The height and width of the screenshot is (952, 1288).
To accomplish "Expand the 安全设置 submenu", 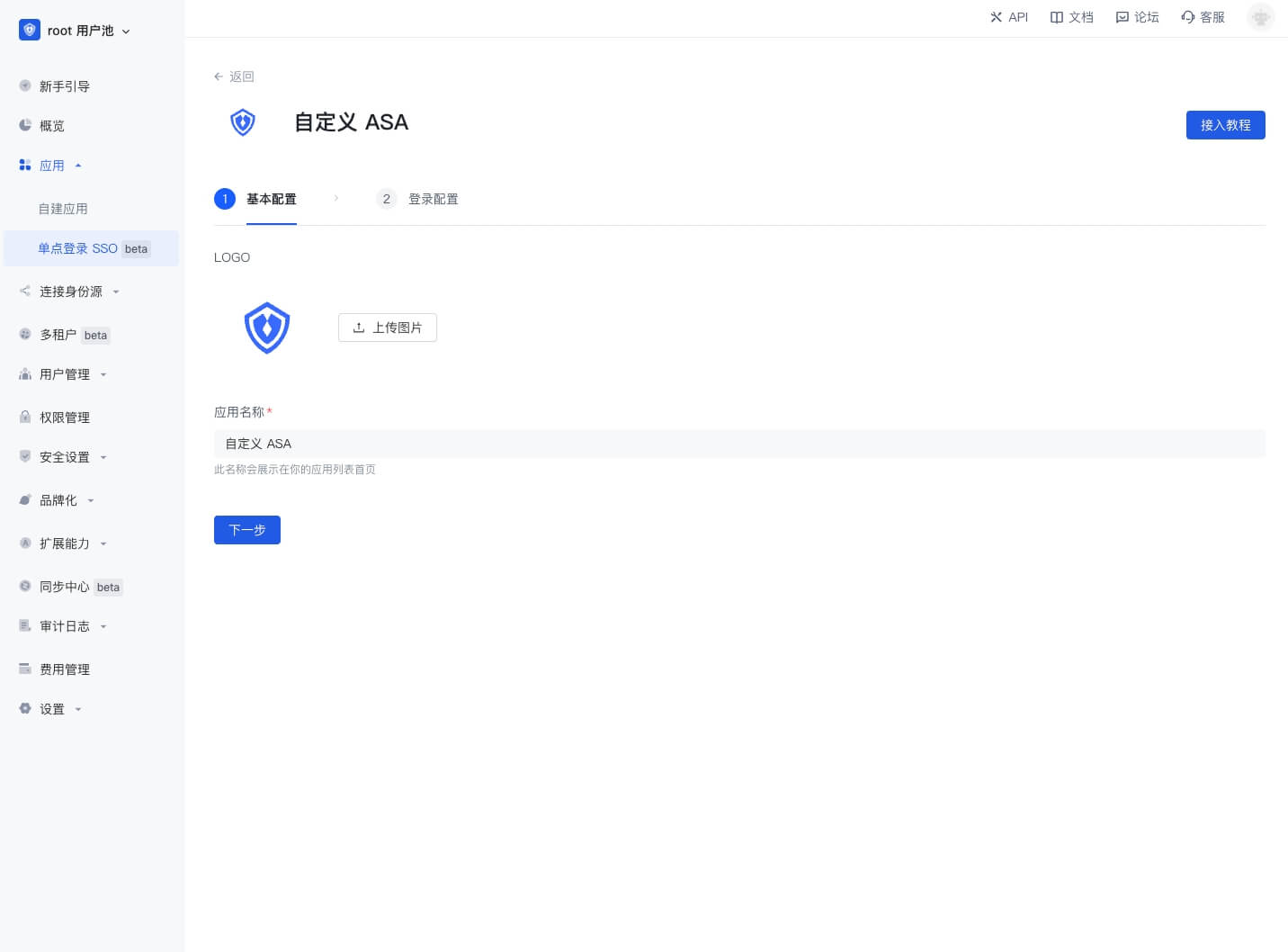I will 103,457.
